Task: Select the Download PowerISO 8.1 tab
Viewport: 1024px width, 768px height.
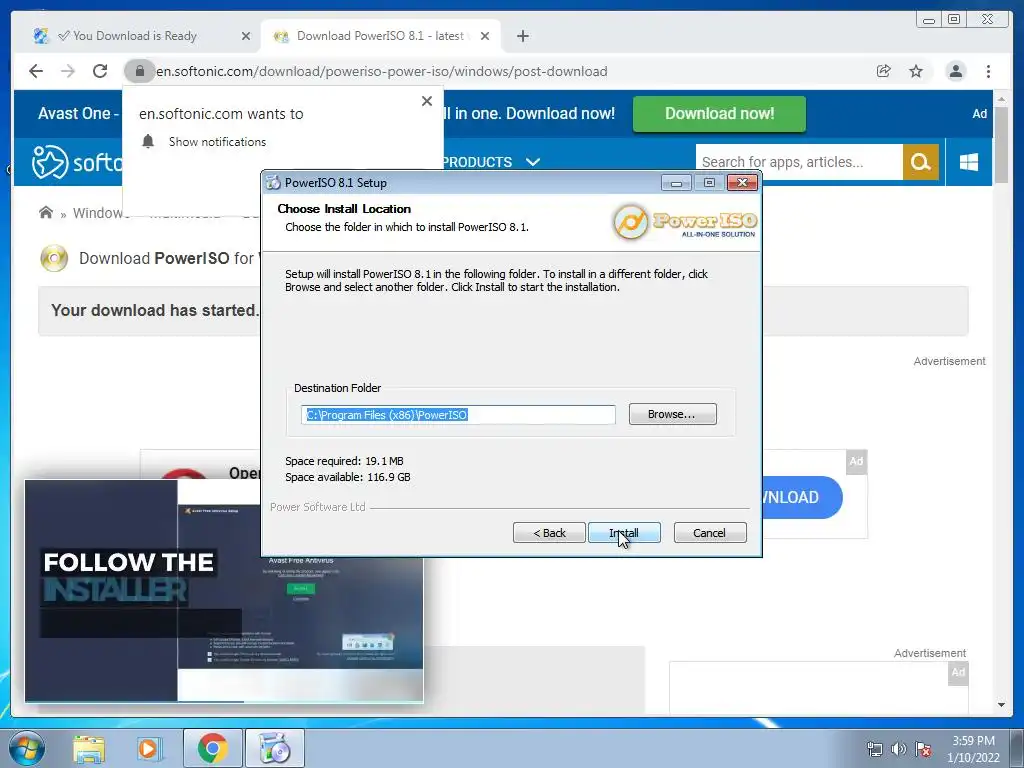Action: pos(379,36)
